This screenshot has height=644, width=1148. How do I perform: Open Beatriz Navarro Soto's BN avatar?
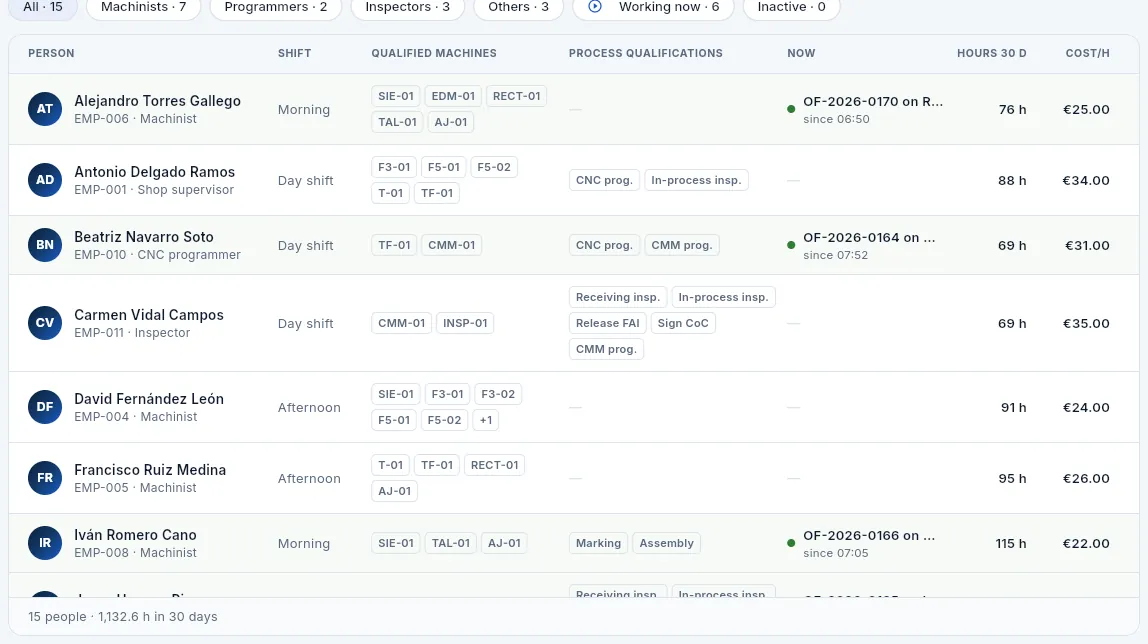pyautogui.click(x=45, y=245)
